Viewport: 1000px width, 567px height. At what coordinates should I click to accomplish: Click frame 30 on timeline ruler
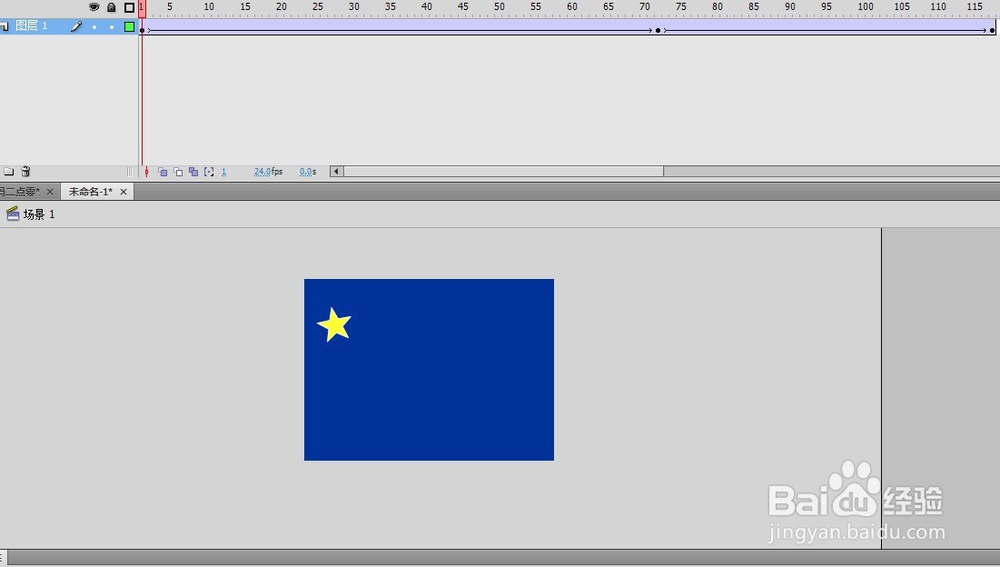click(x=354, y=6)
